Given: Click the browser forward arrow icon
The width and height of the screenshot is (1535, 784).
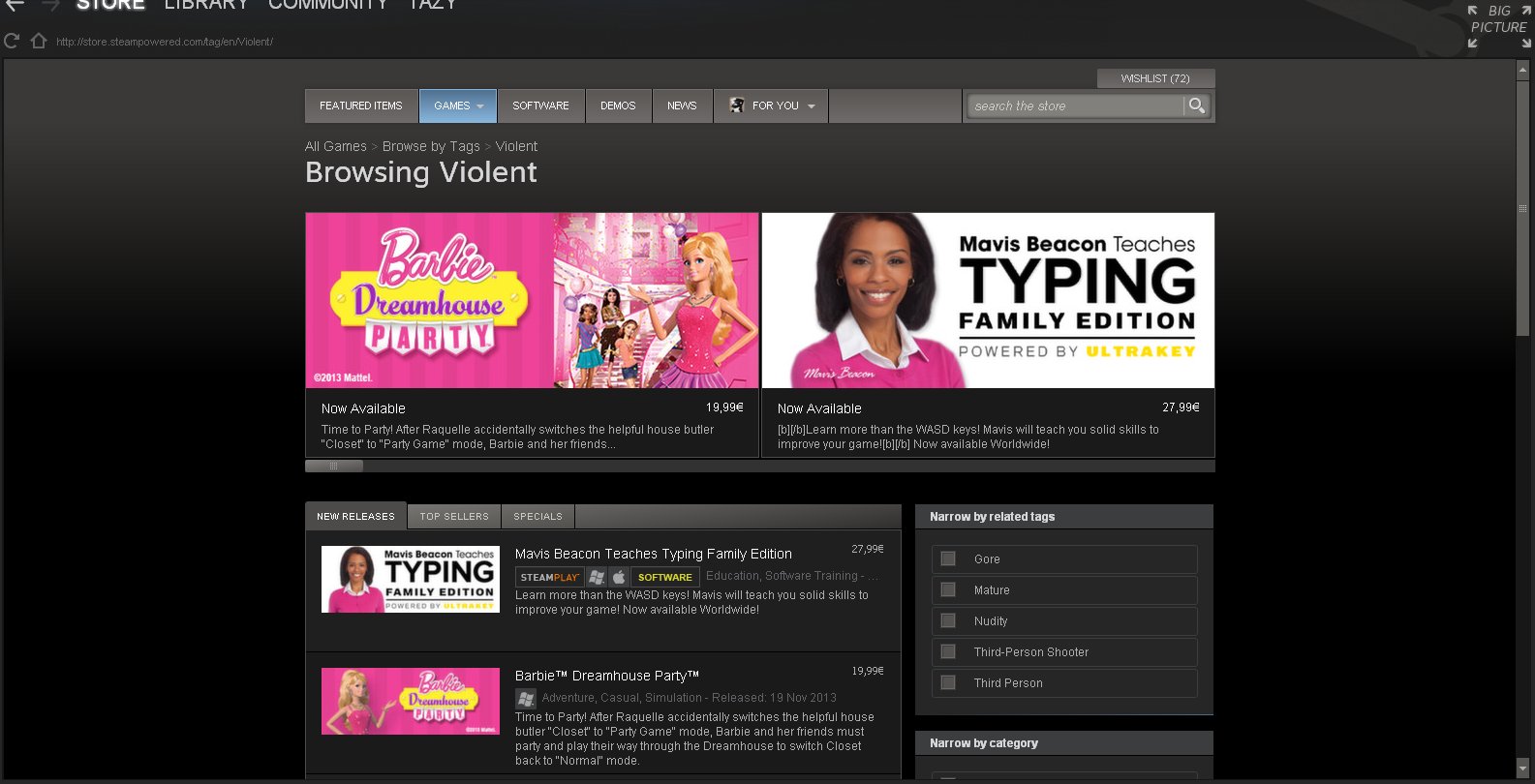Looking at the screenshot, I should pos(50,5).
